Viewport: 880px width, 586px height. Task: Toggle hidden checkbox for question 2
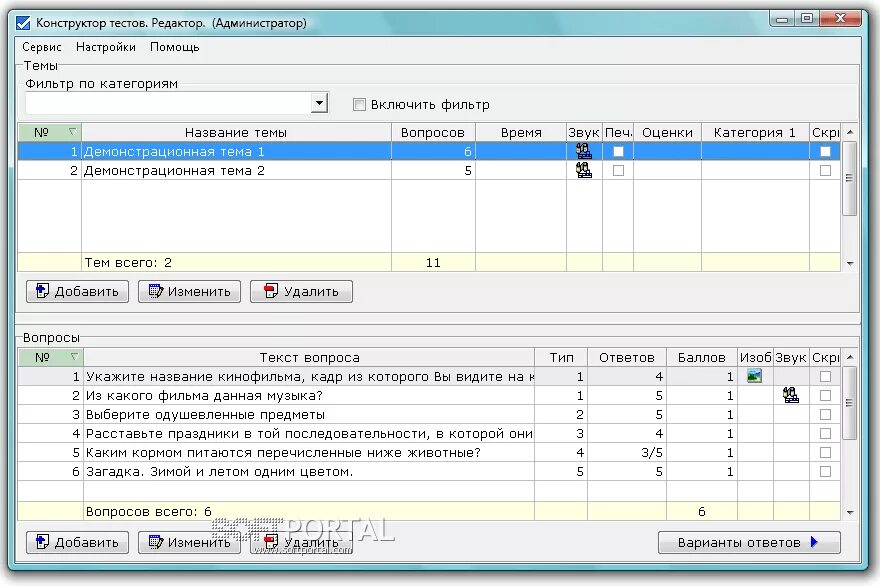[825, 395]
